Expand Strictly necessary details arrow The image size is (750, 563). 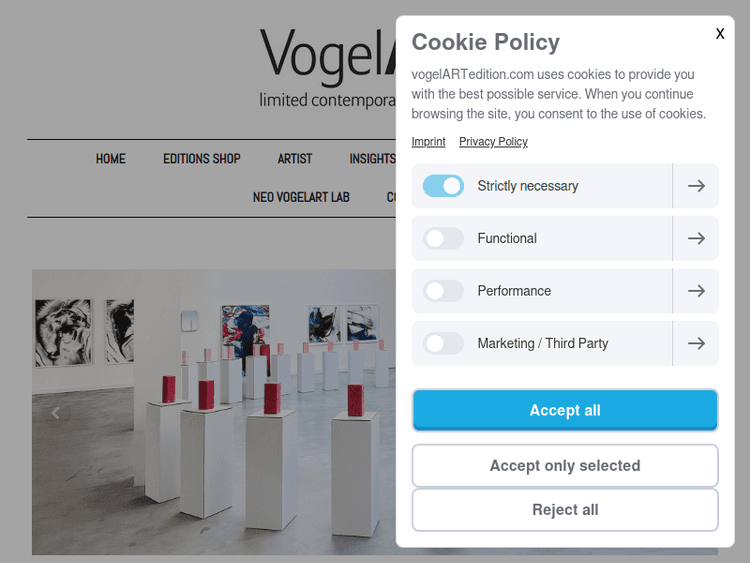coord(696,186)
